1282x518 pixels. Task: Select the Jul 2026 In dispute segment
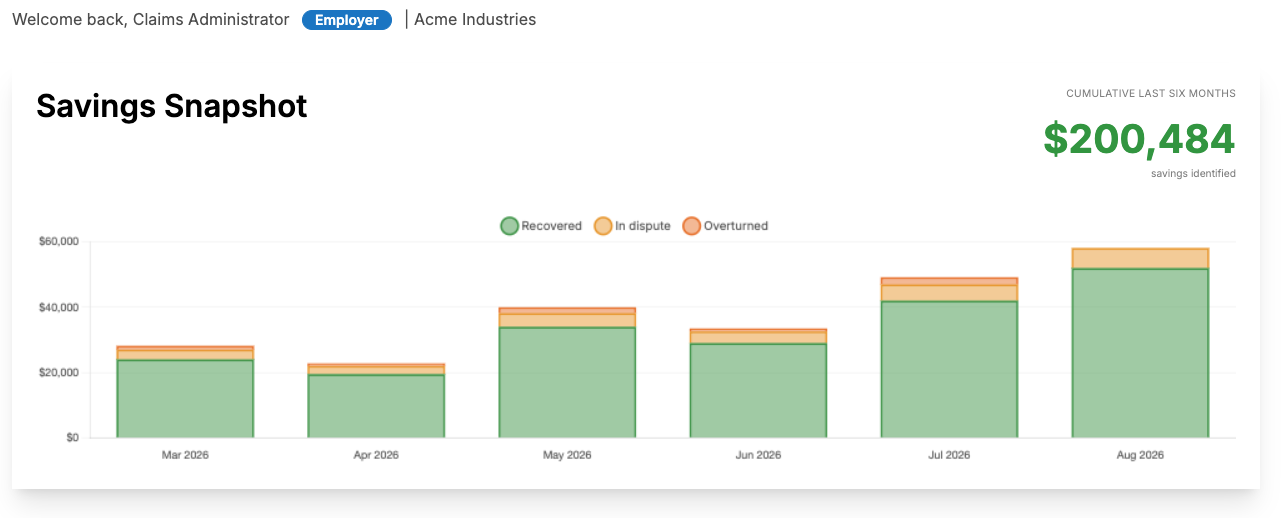click(949, 294)
